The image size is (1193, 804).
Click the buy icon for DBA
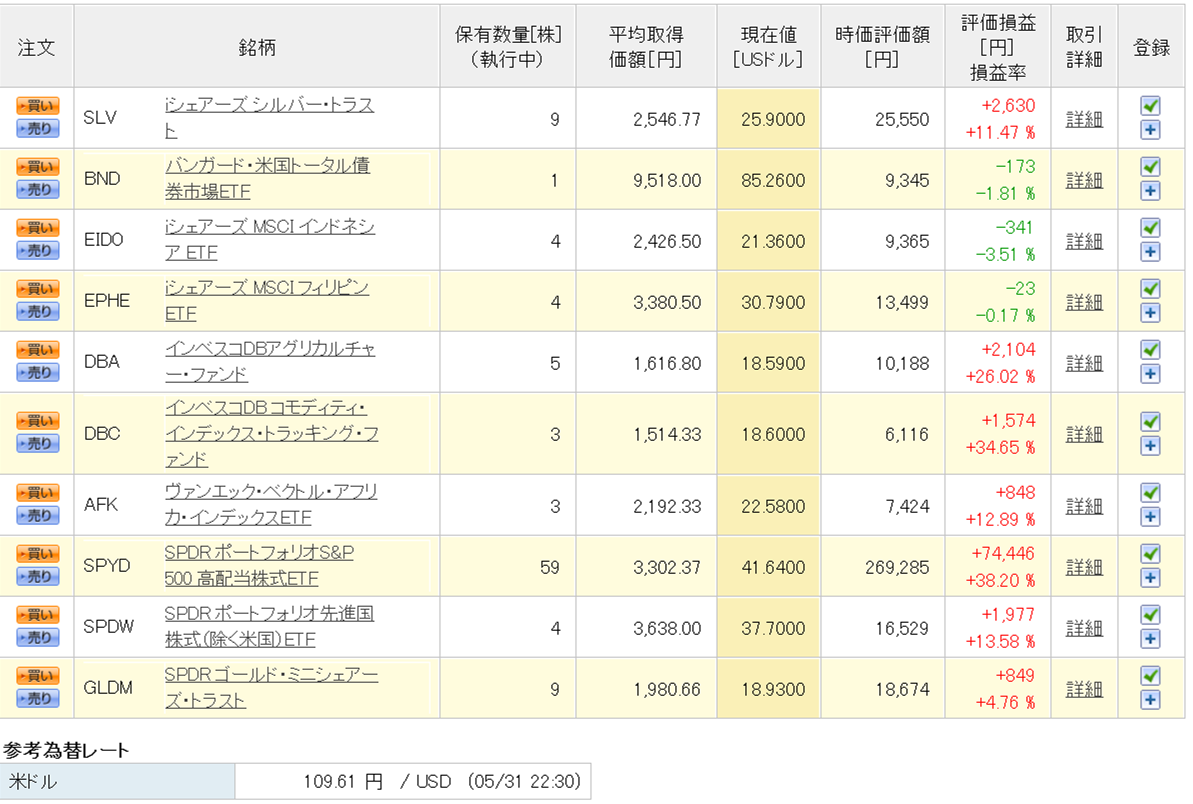(x=38, y=350)
